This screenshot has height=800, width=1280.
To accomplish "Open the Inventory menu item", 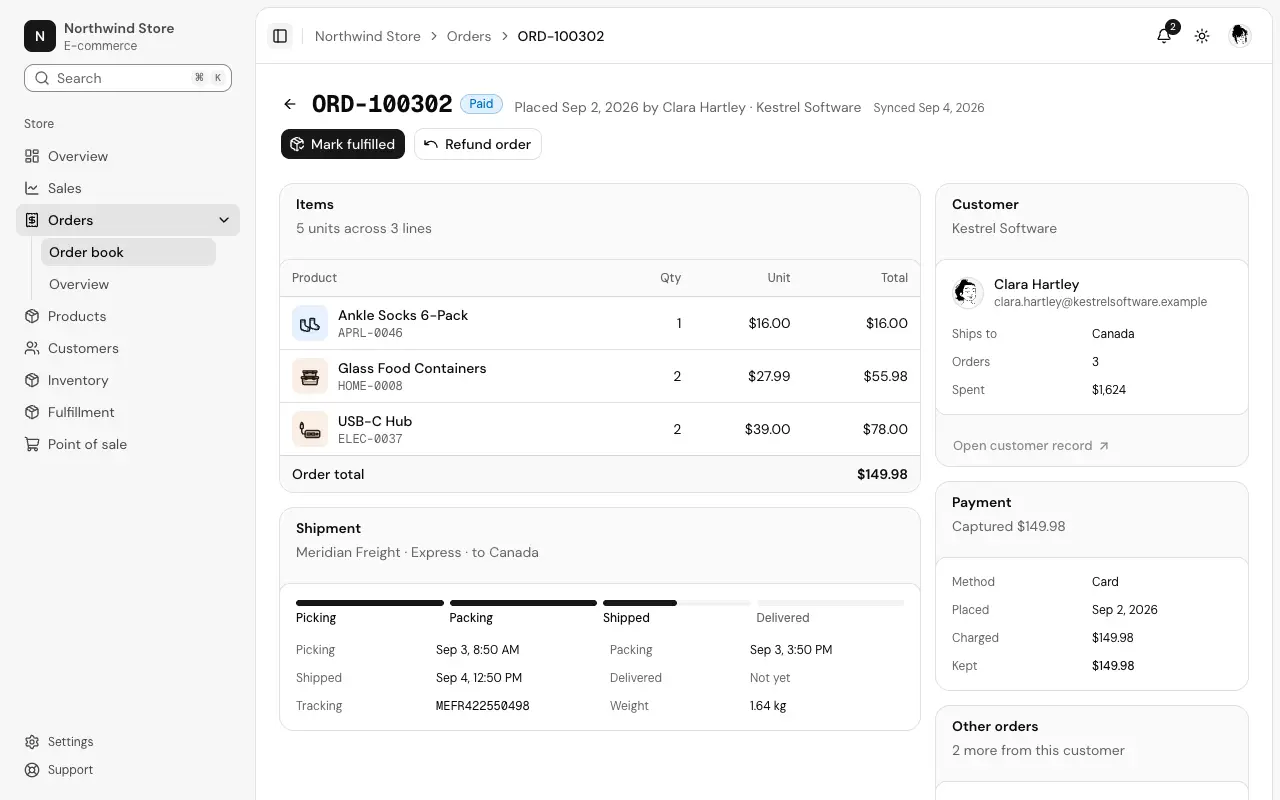I will tap(128, 380).
